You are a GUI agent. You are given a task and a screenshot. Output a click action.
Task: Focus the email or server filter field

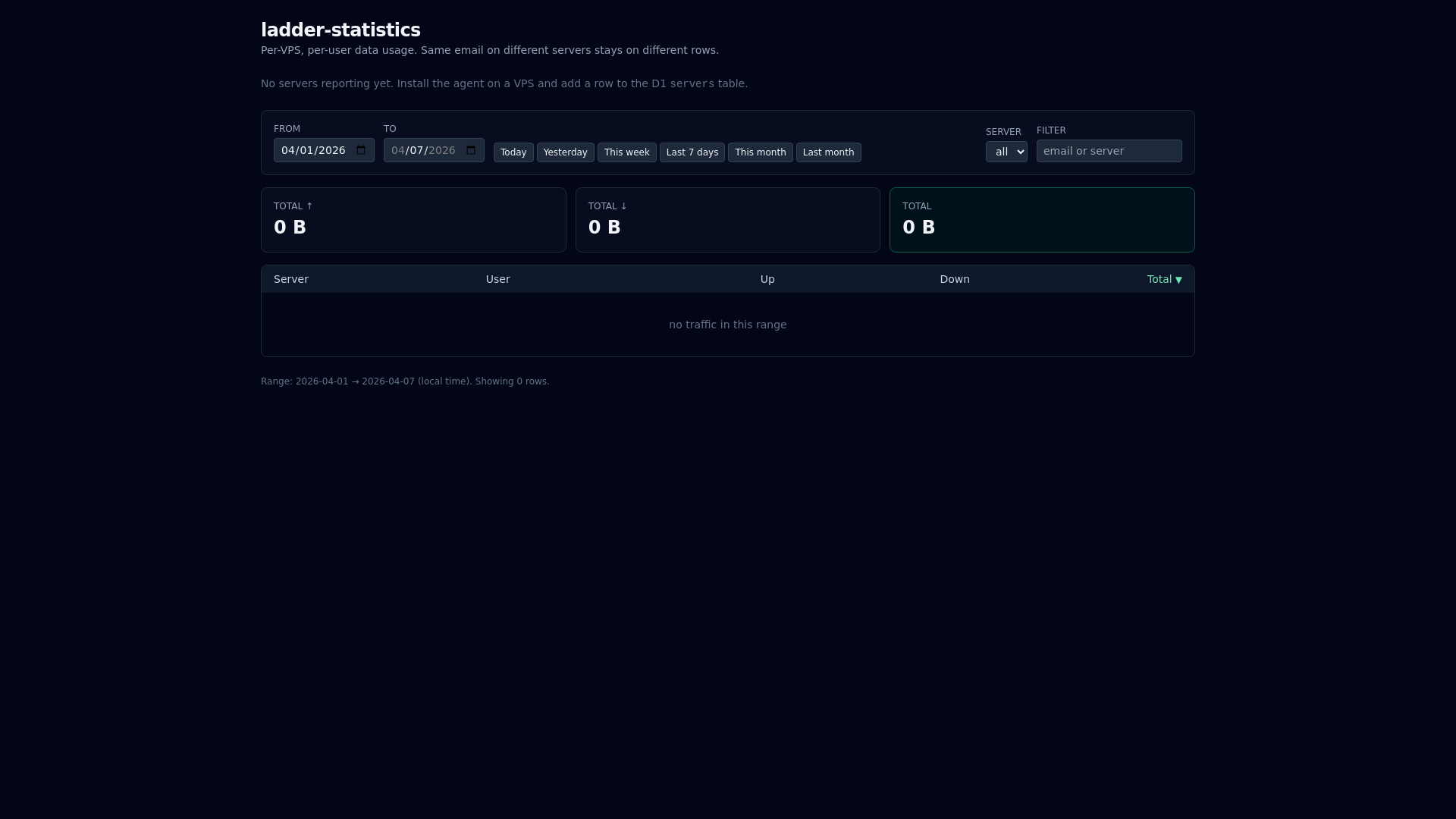1109,151
